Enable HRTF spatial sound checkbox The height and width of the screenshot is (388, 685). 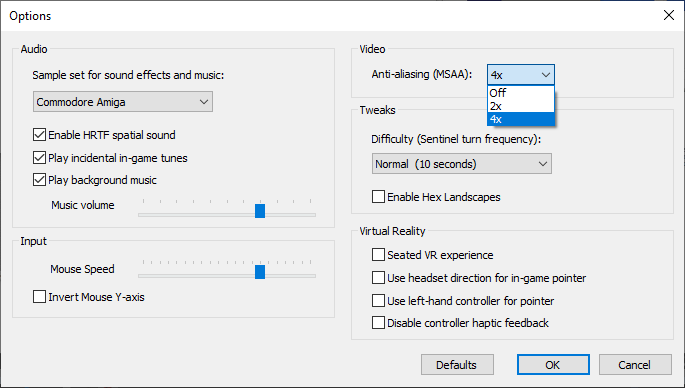click(x=39, y=135)
